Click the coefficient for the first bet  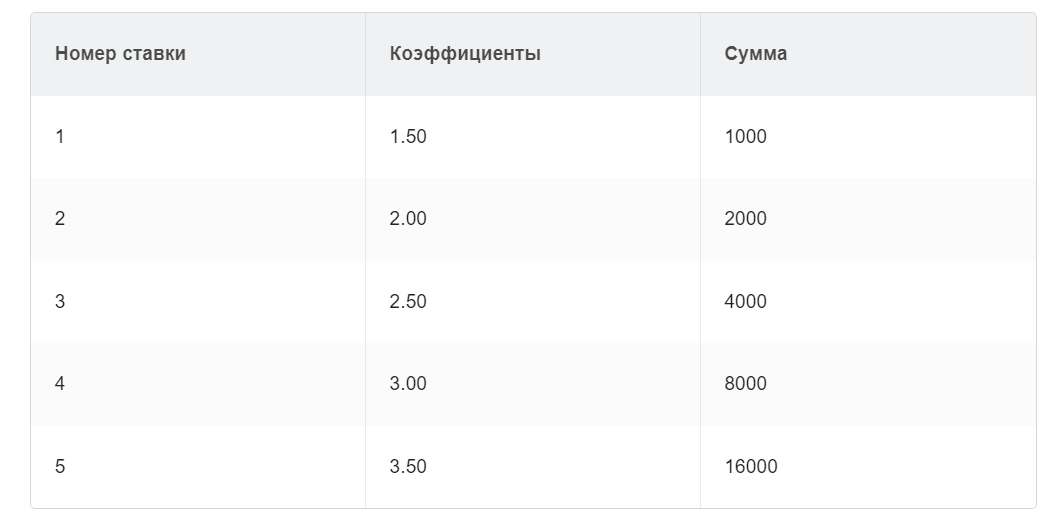(408, 137)
